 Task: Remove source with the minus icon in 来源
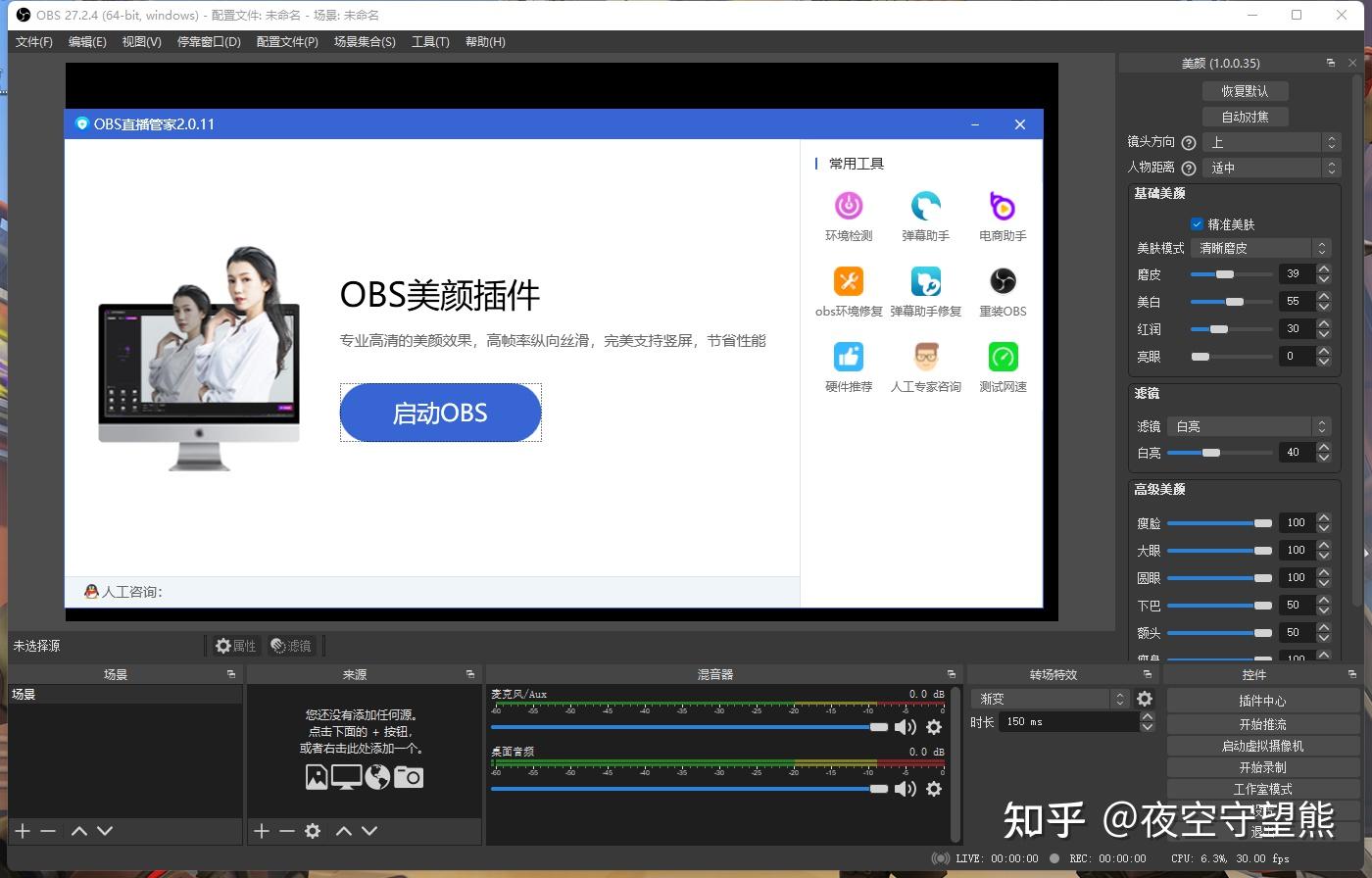(x=287, y=831)
